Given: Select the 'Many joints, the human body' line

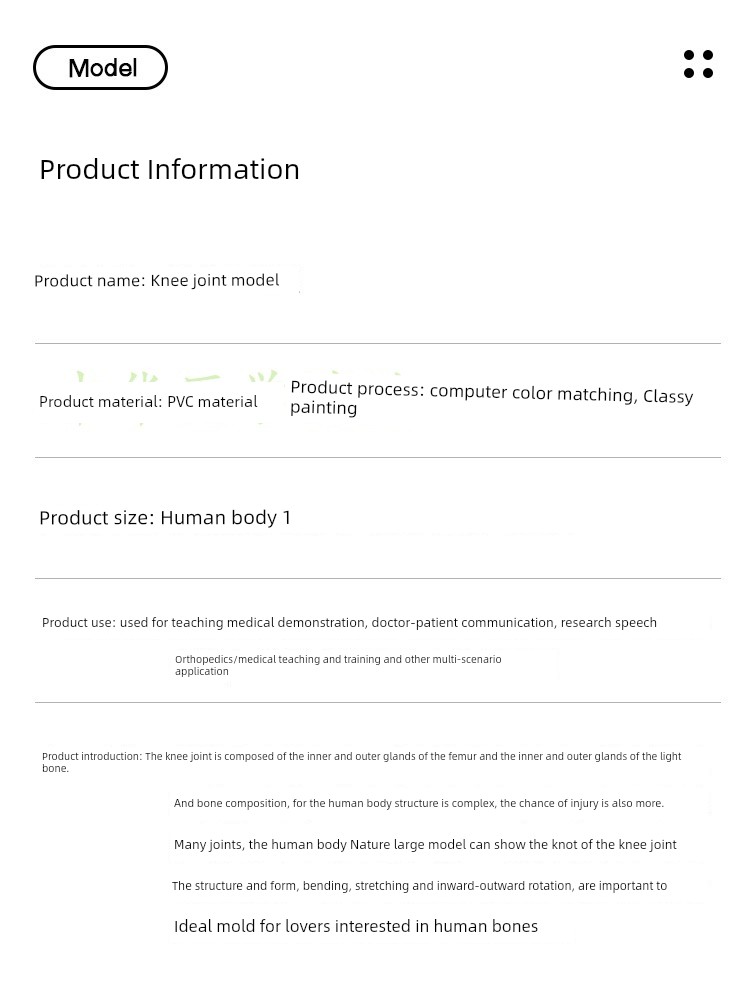Looking at the screenshot, I should click(x=425, y=845).
